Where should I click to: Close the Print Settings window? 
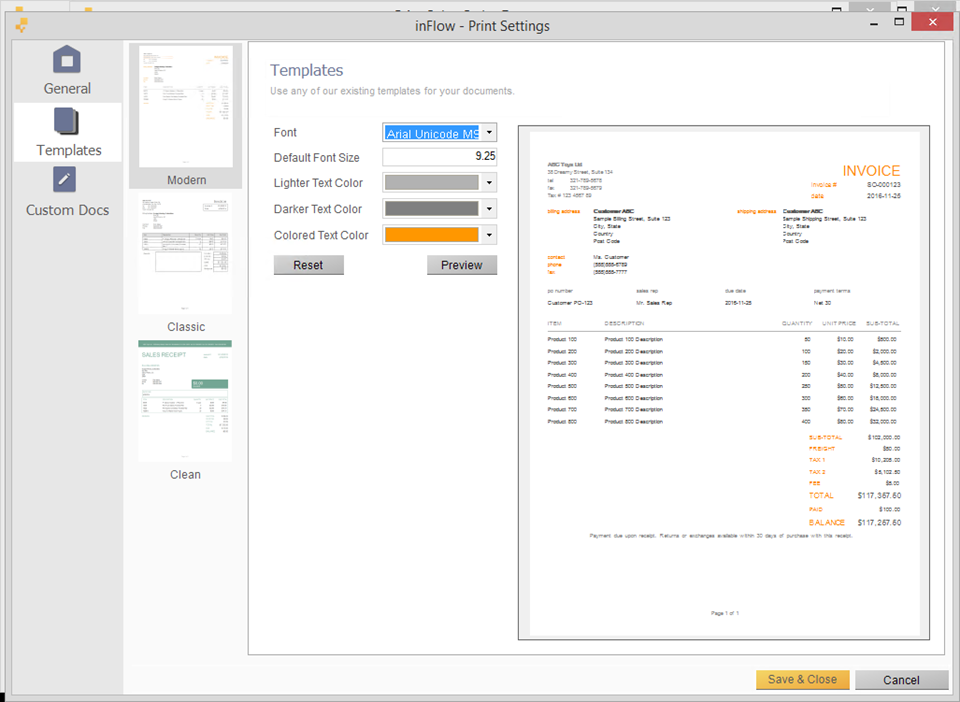point(932,22)
